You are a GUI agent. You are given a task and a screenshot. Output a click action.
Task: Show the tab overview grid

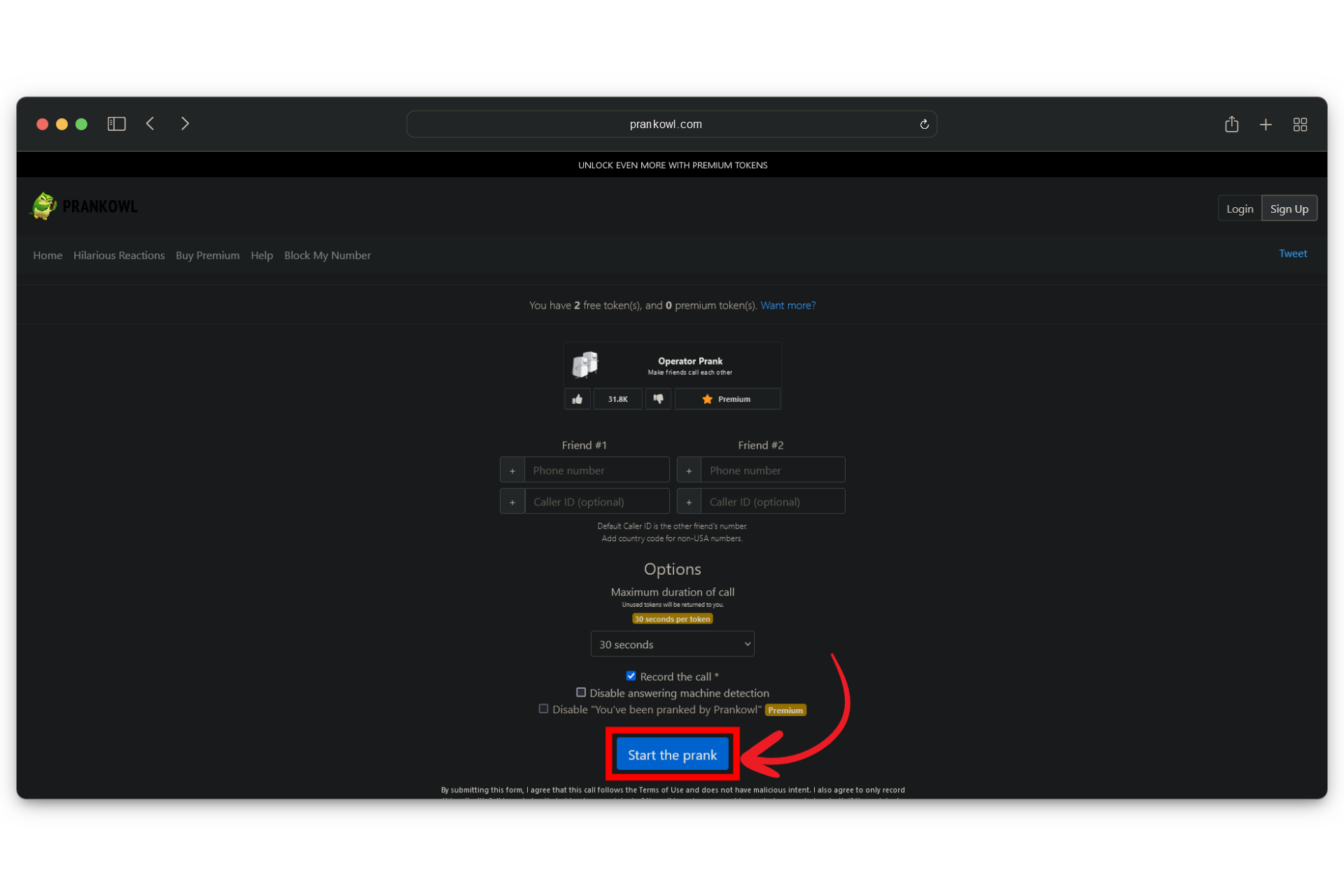[x=1300, y=125]
